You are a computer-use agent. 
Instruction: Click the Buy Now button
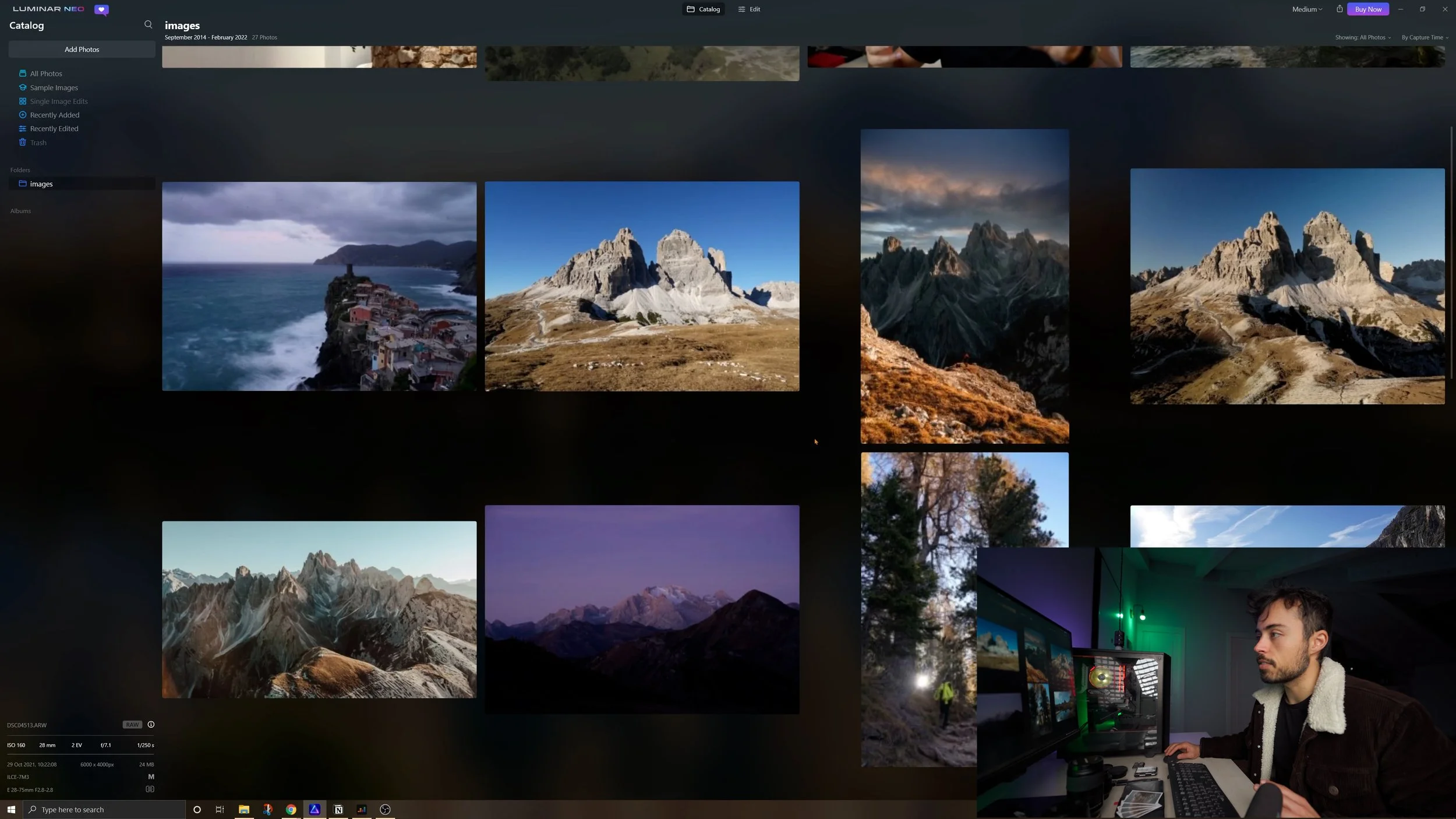coord(1367,9)
